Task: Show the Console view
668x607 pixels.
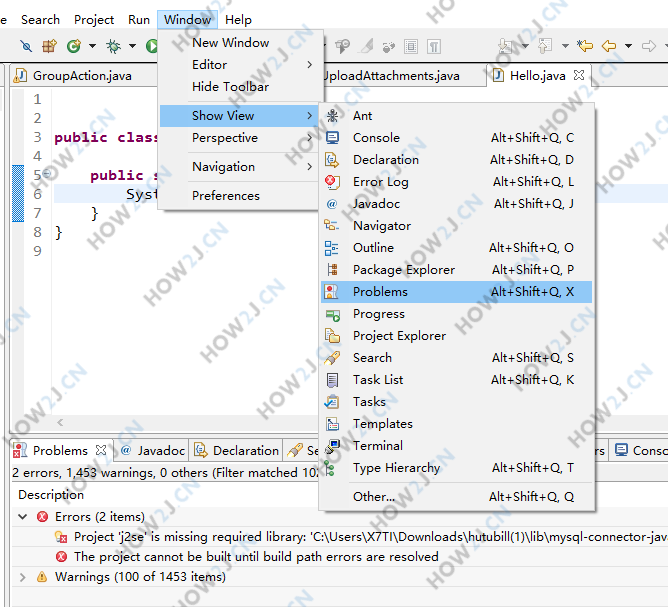Action: tap(457, 138)
